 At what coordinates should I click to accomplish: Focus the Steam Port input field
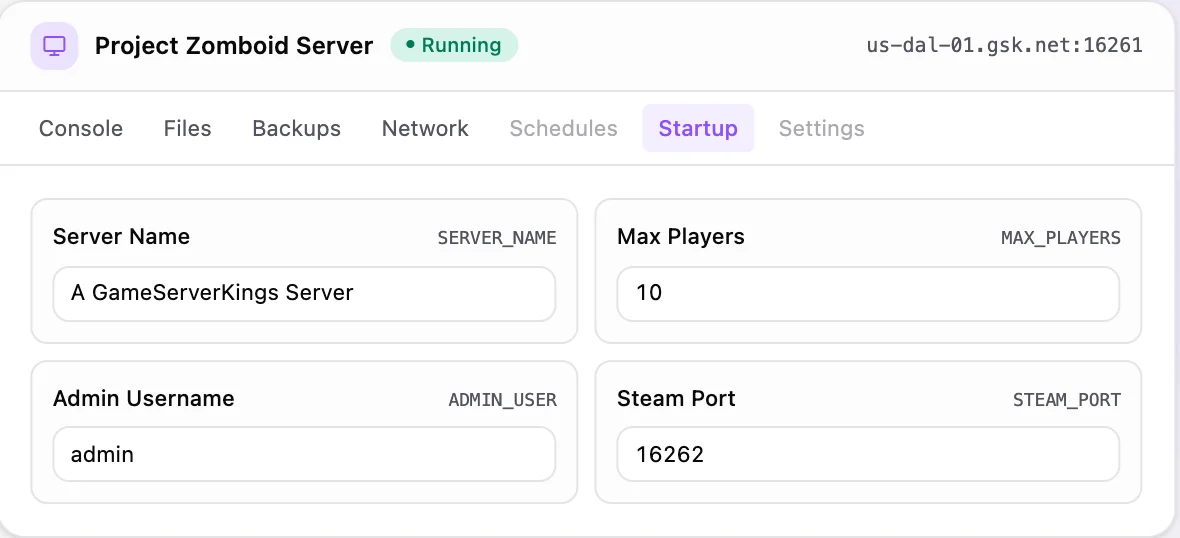pyautogui.click(x=868, y=454)
